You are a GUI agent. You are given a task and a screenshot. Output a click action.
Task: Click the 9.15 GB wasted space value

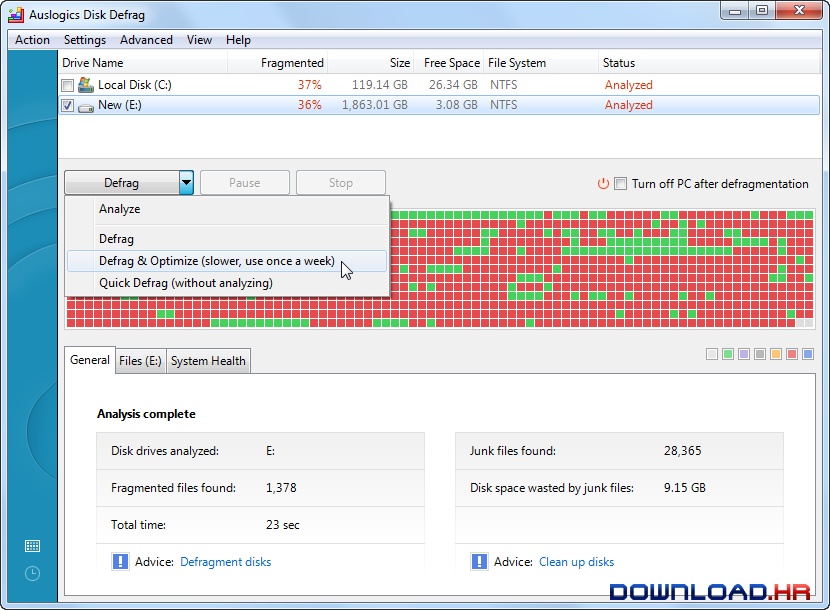coord(685,488)
